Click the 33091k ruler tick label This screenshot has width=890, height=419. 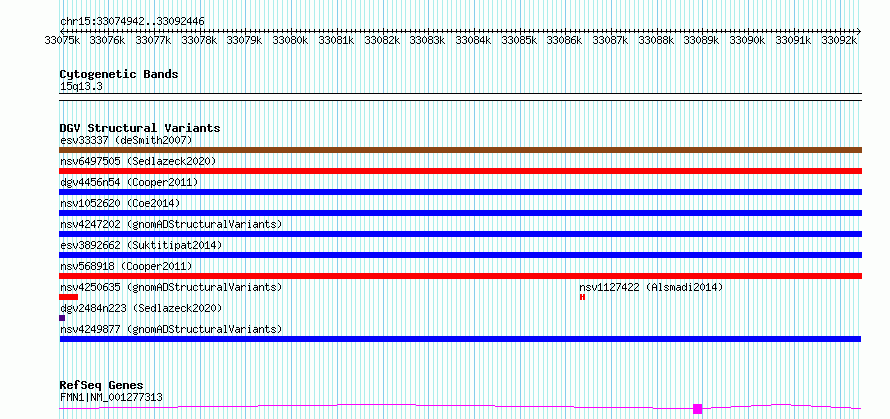pyautogui.click(x=794, y=40)
